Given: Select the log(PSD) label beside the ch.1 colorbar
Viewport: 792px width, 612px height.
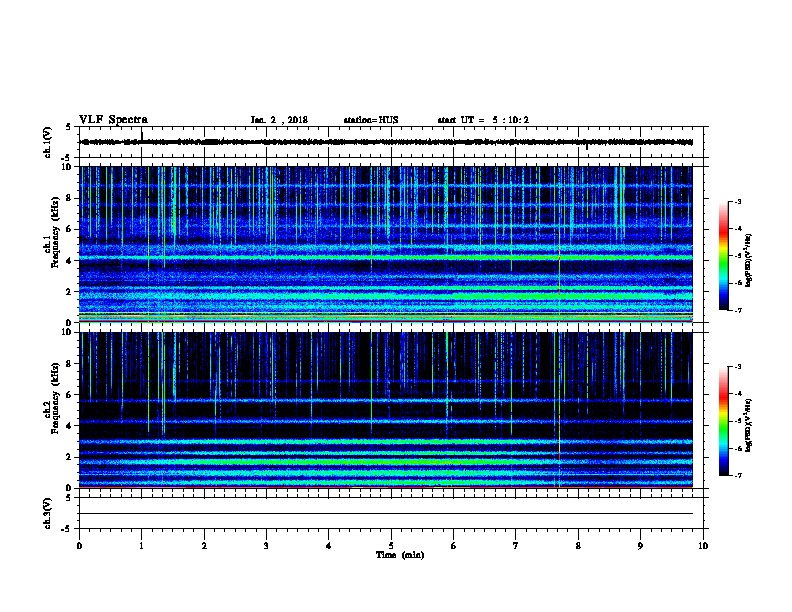Looking at the screenshot, I should click(x=748, y=260).
